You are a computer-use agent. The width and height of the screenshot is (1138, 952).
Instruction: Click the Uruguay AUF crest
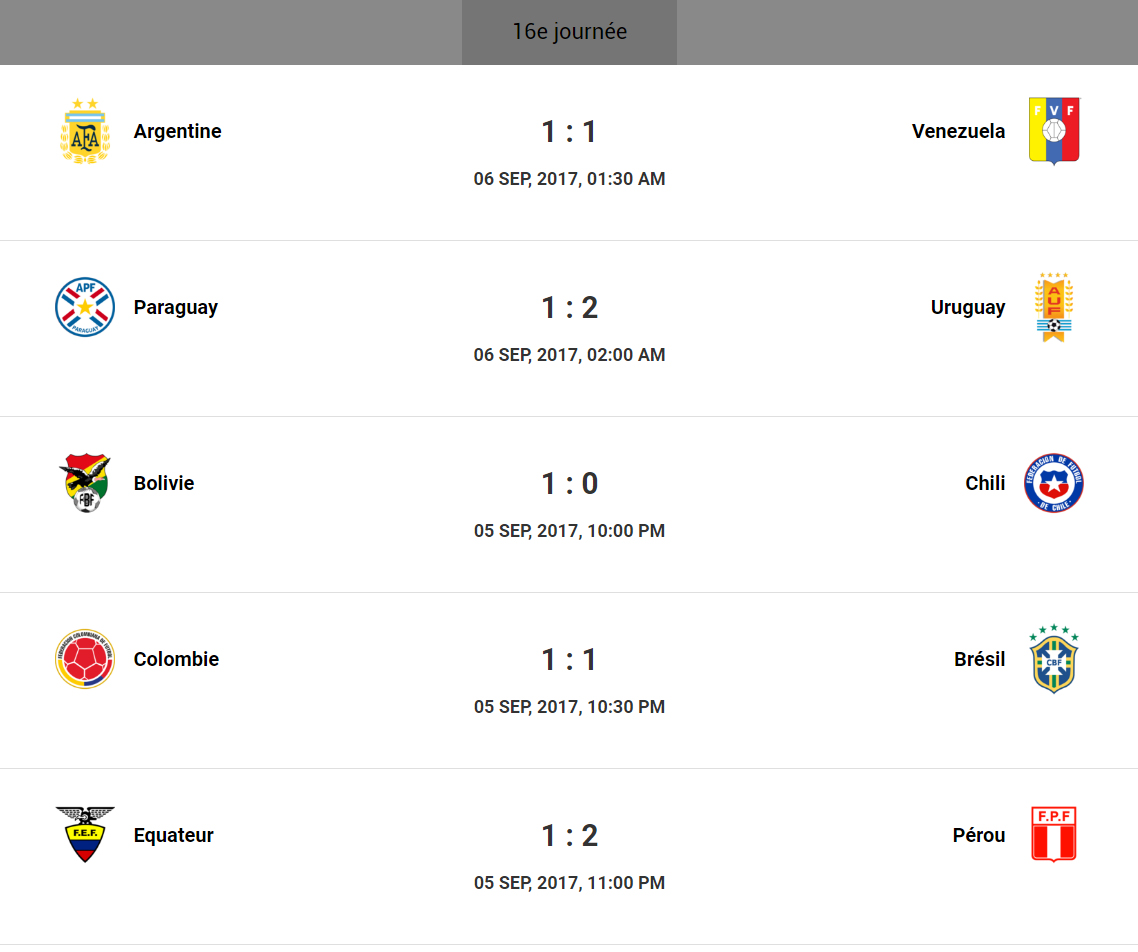1054,307
